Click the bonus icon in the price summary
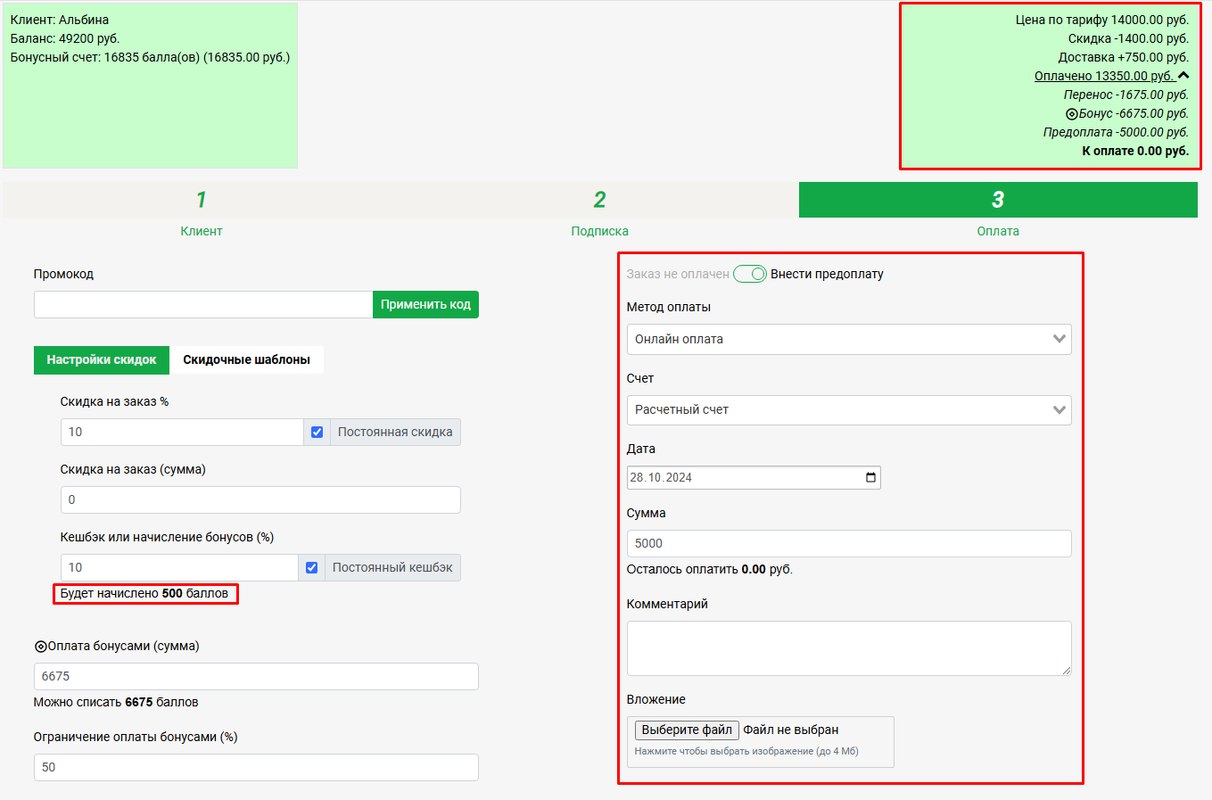 [1071, 114]
